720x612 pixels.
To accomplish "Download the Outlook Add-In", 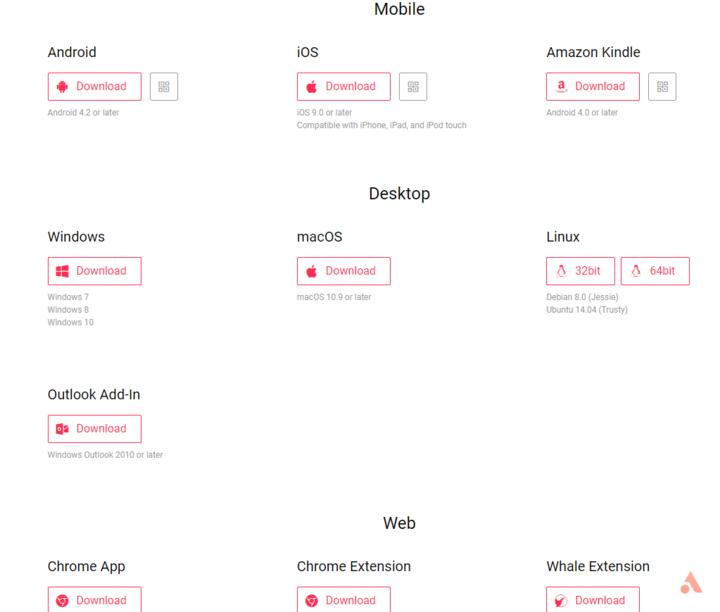I will coord(95,429).
